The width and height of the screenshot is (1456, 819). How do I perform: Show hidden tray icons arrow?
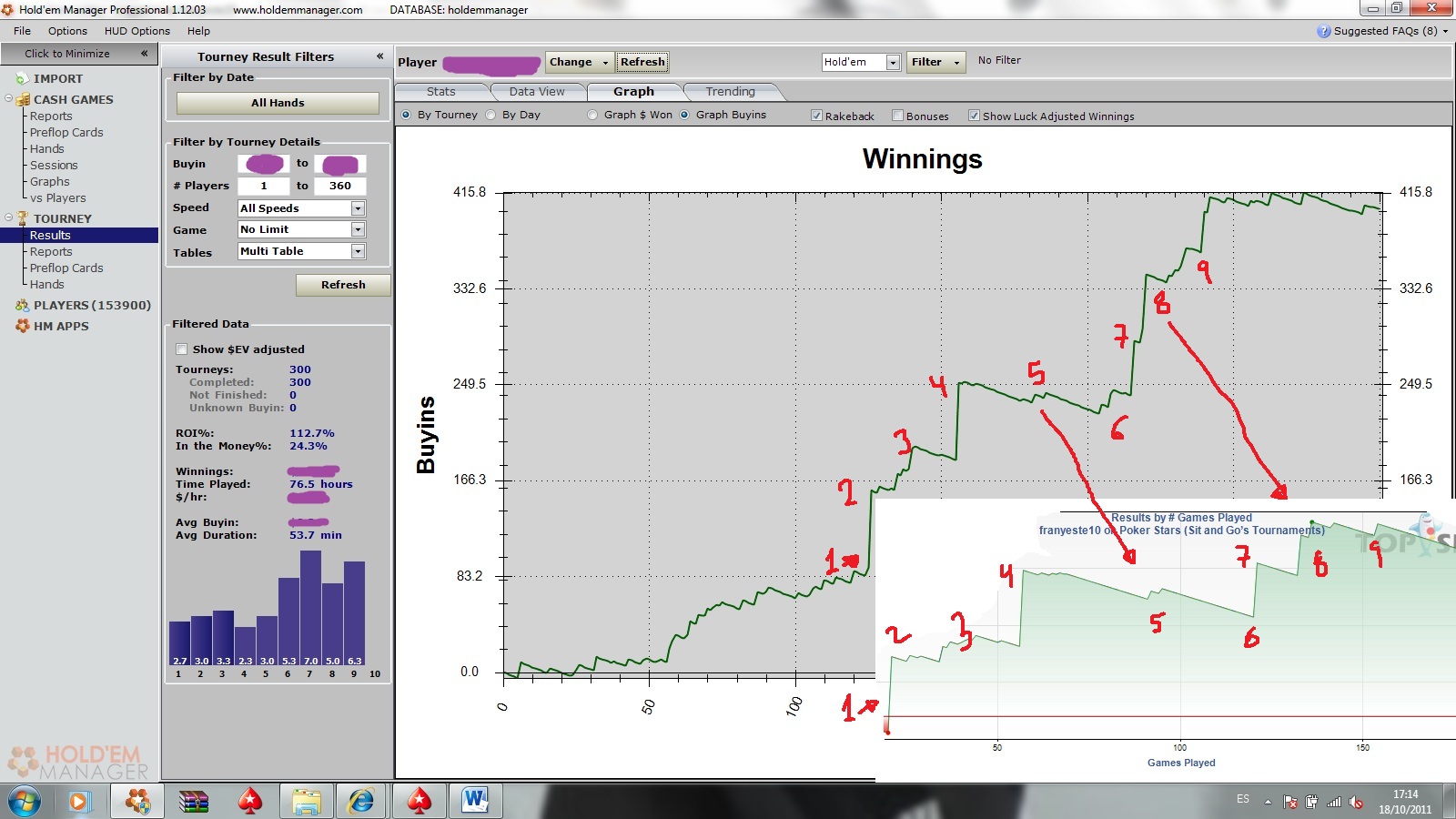click(x=1268, y=802)
